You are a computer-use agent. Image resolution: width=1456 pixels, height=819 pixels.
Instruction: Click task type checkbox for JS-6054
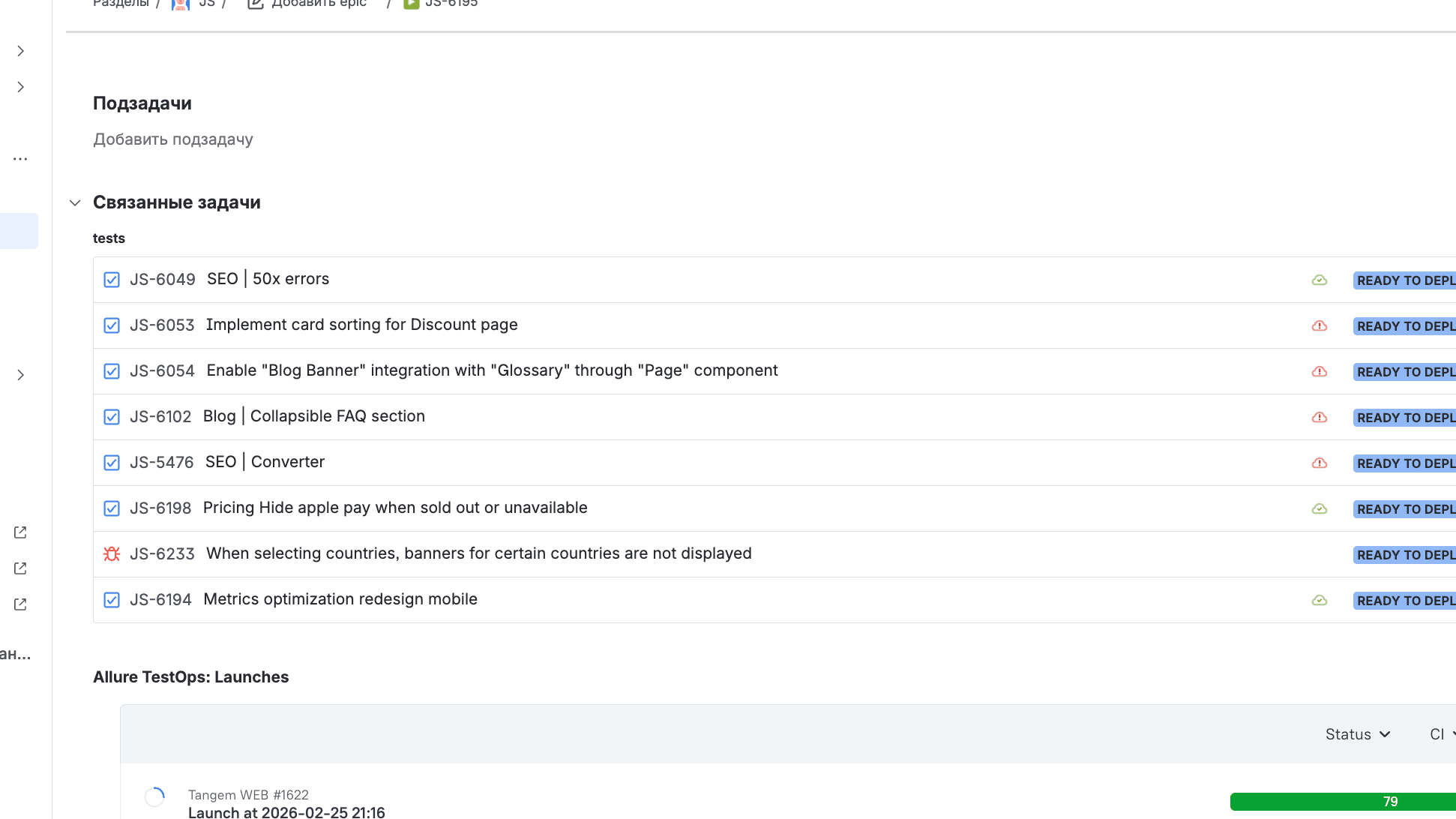click(x=112, y=371)
